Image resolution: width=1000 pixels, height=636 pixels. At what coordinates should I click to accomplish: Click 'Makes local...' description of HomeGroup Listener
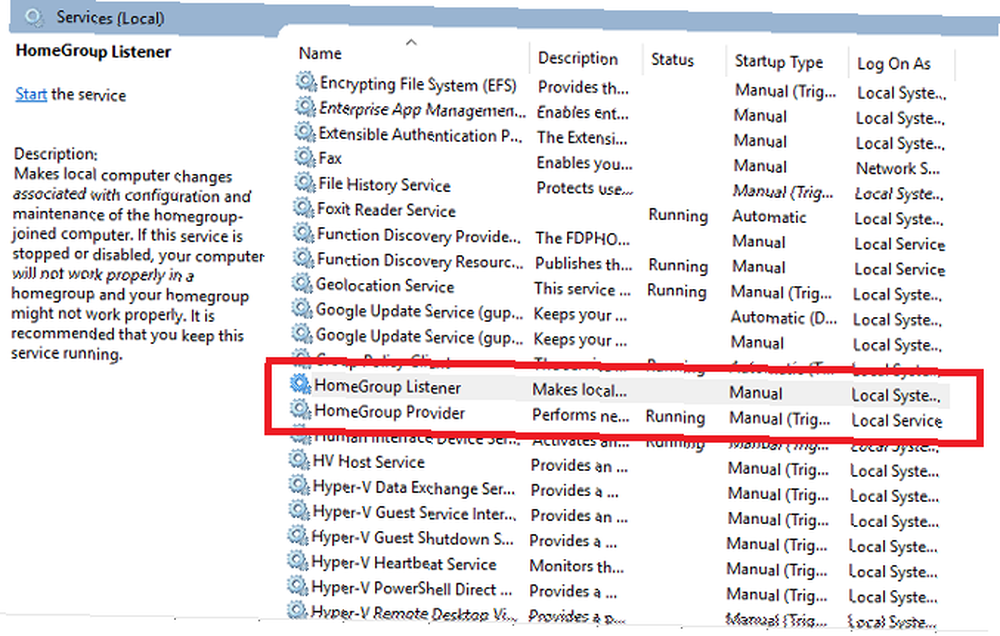click(x=579, y=390)
